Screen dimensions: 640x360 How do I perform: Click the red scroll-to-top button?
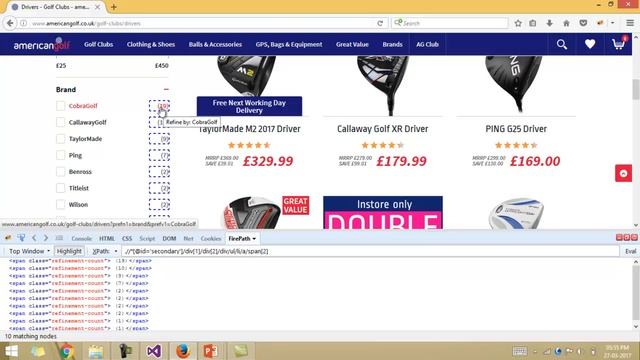tap(623, 173)
